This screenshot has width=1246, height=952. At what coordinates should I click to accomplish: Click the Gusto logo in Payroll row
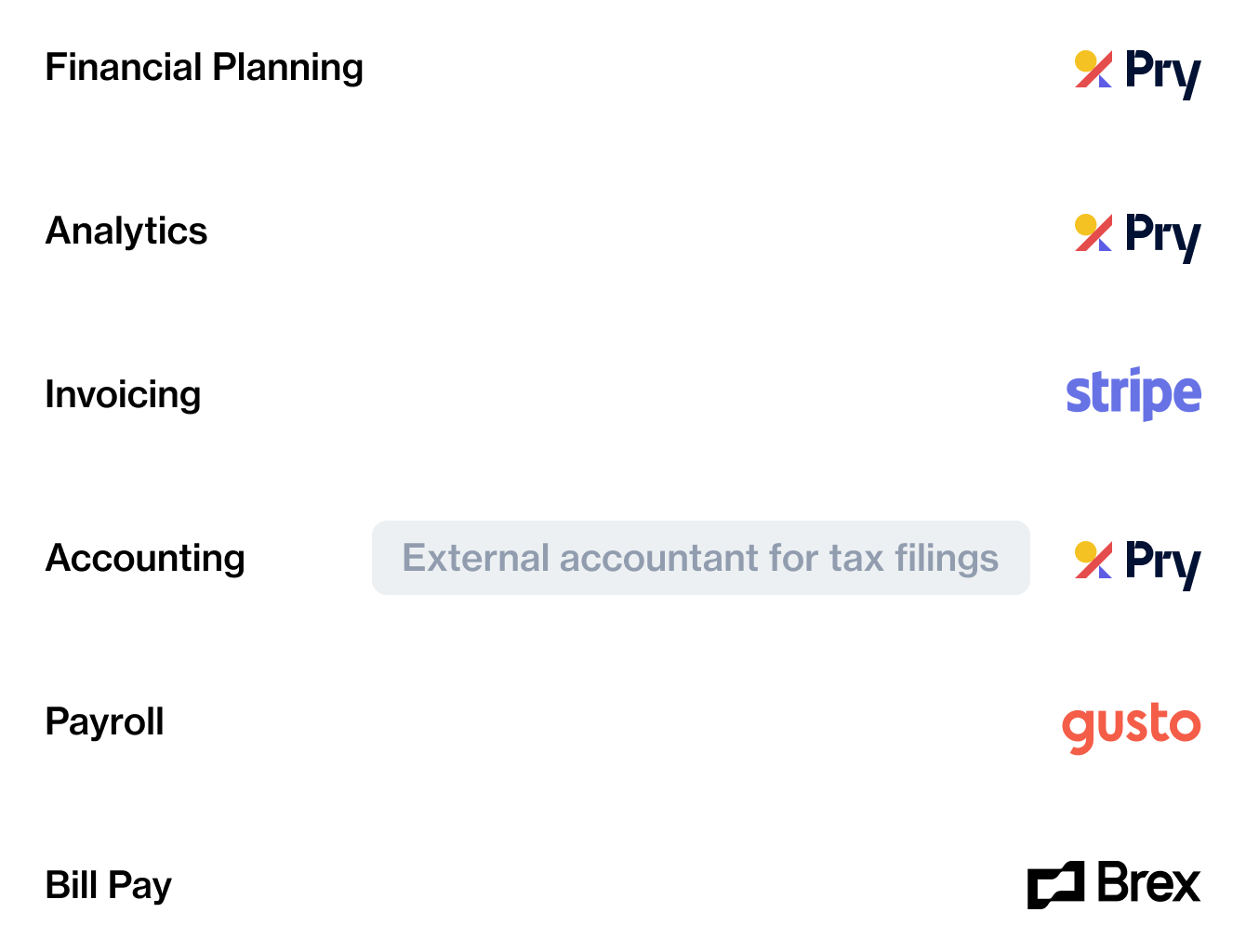click(x=1131, y=726)
